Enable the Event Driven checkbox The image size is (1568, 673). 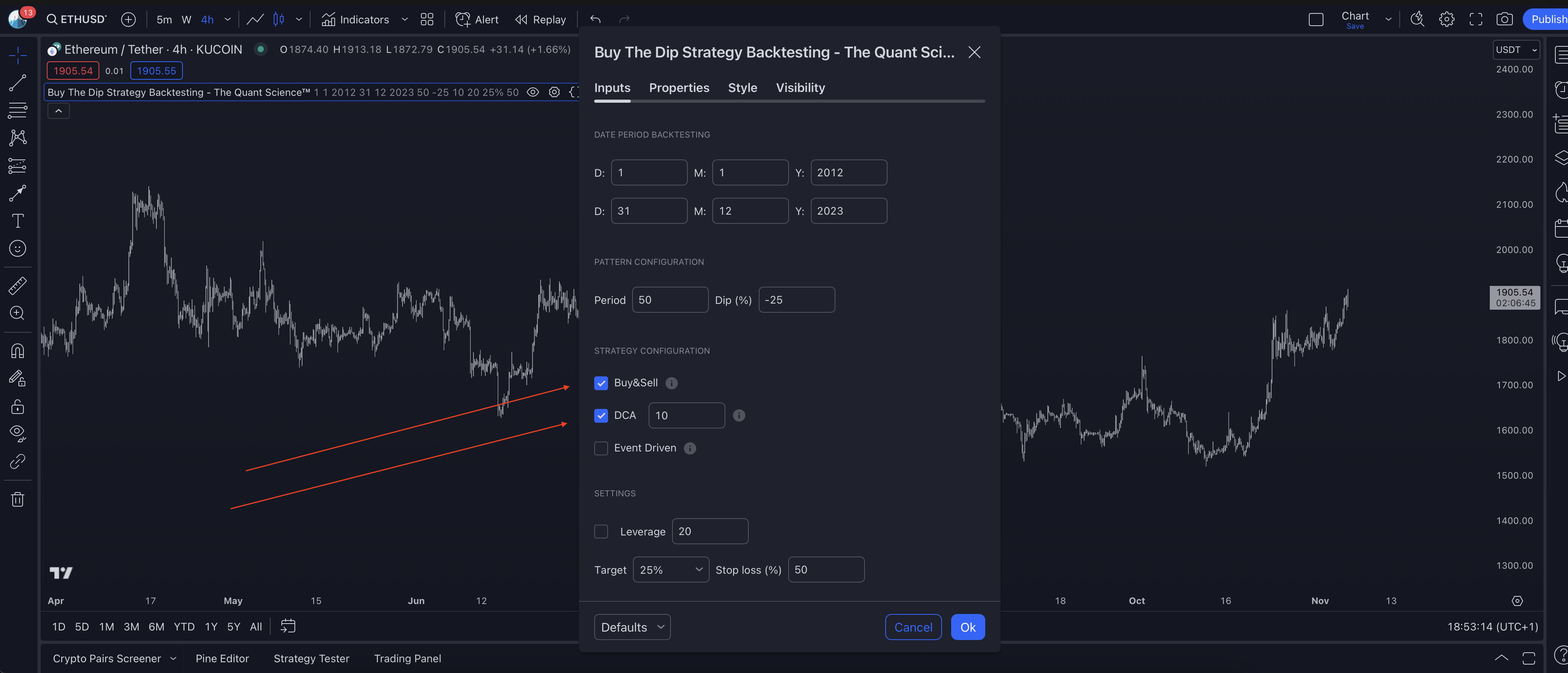(601, 448)
